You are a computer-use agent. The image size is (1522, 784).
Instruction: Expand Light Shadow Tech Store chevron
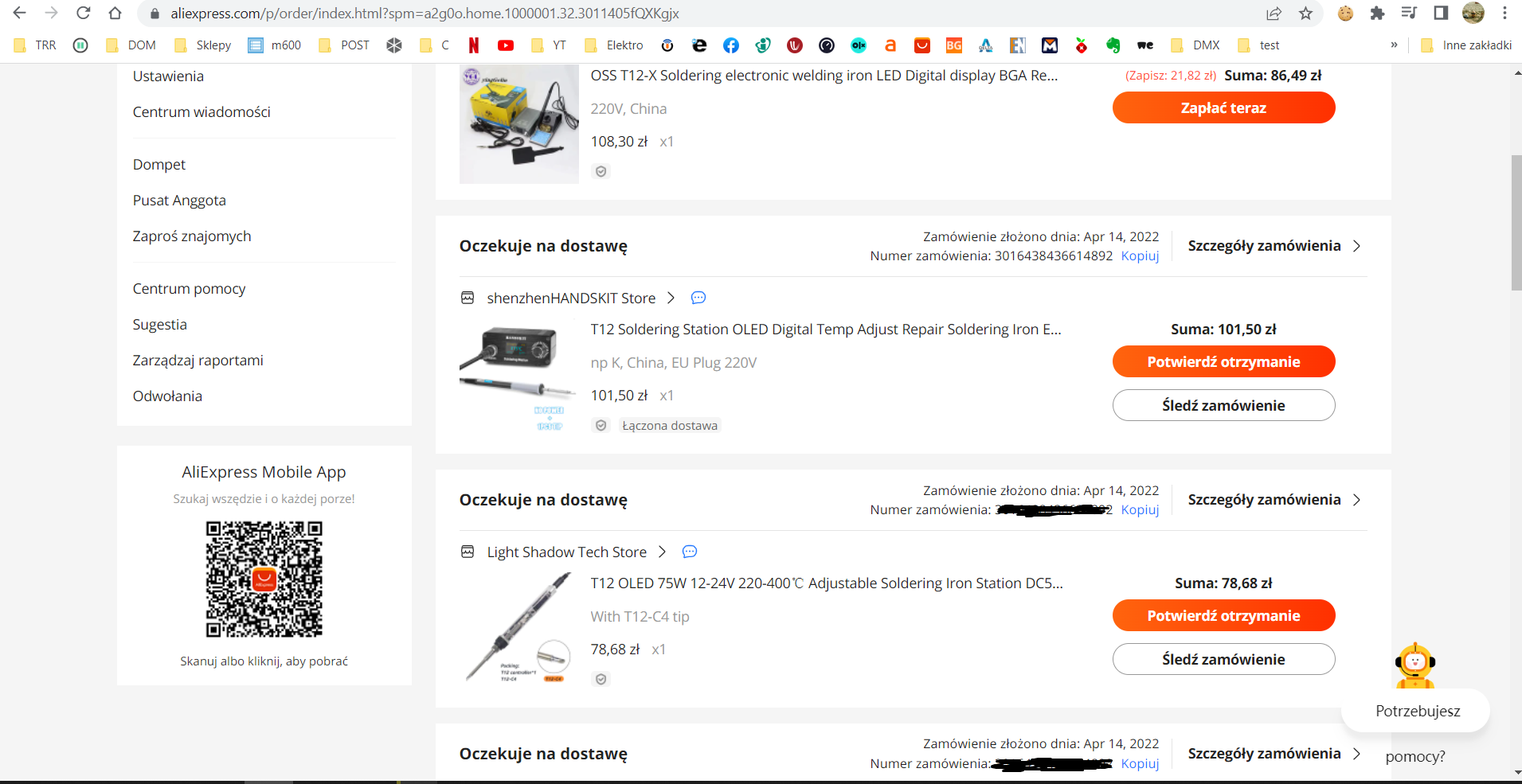[x=662, y=552]
